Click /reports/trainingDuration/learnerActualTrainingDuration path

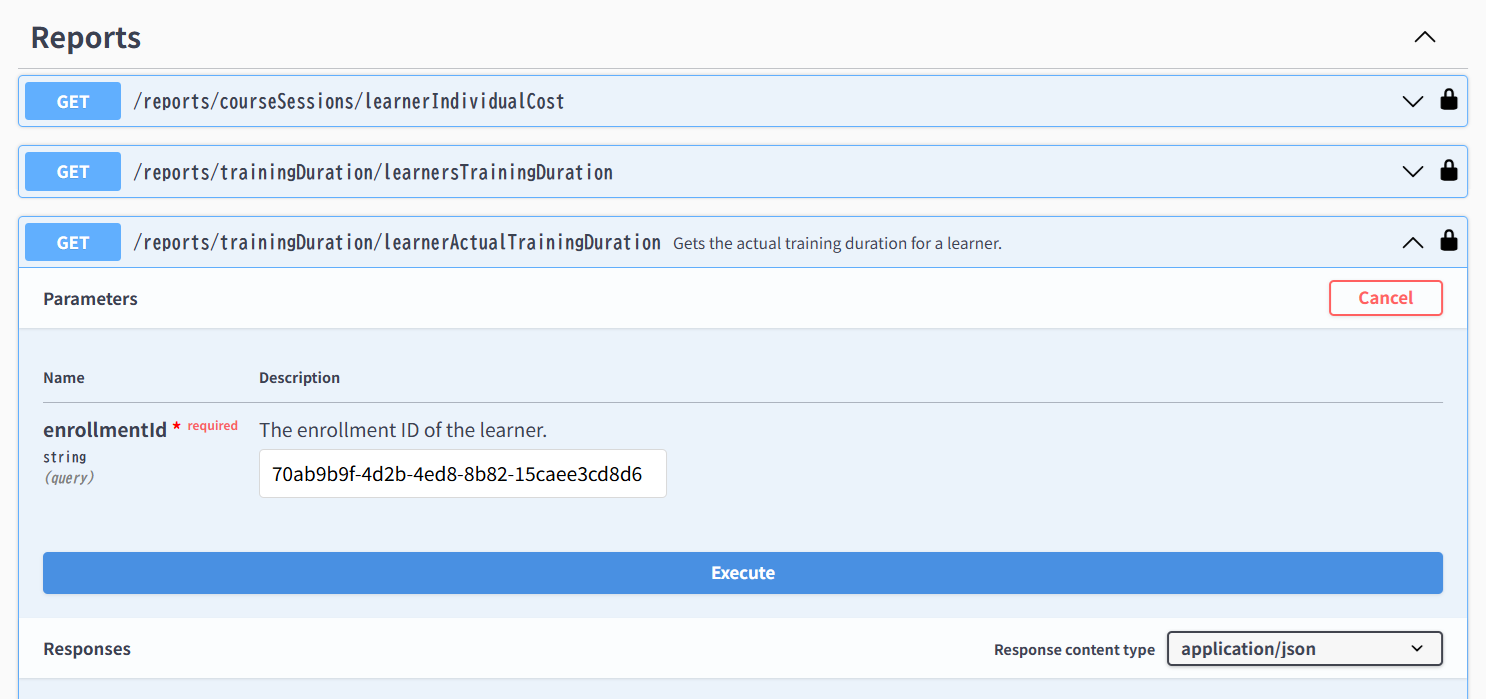(x=397, y=242)
